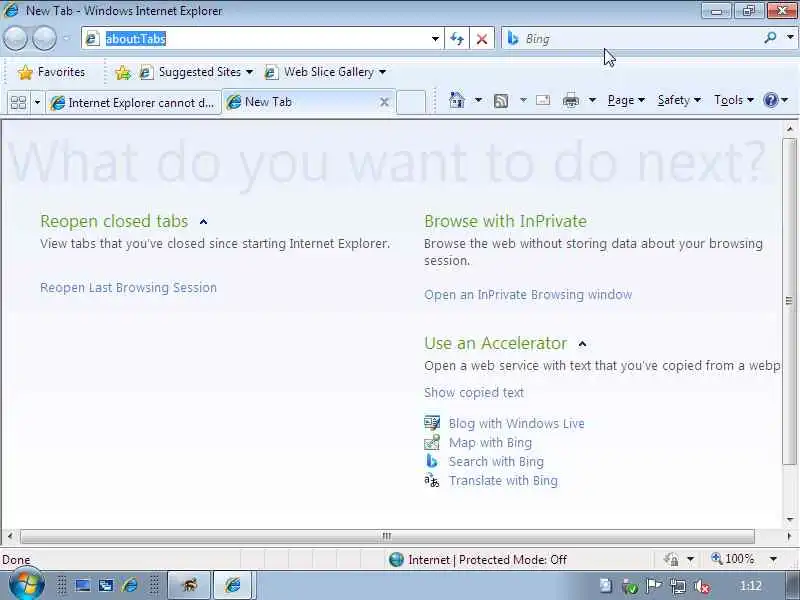This screenshot has width=800, height=600.
Task: Close the New Tab tab
Action: pos(384,102)
